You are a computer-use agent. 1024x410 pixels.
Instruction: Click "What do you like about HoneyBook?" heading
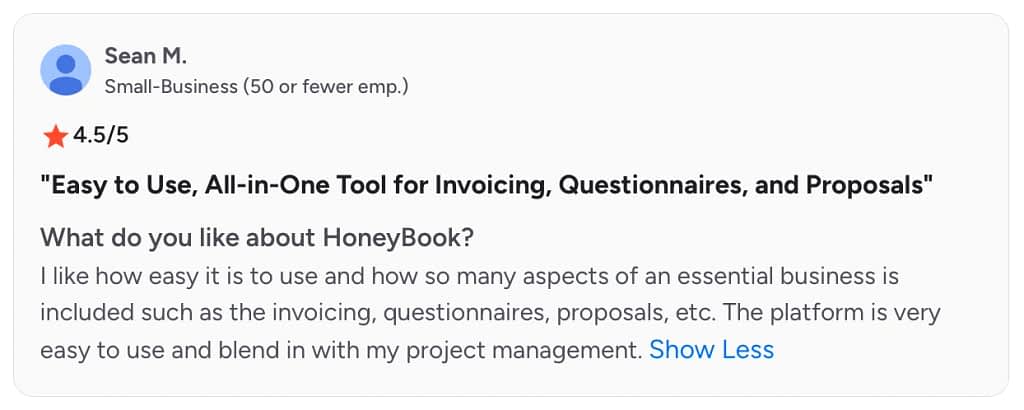point(257,238)
